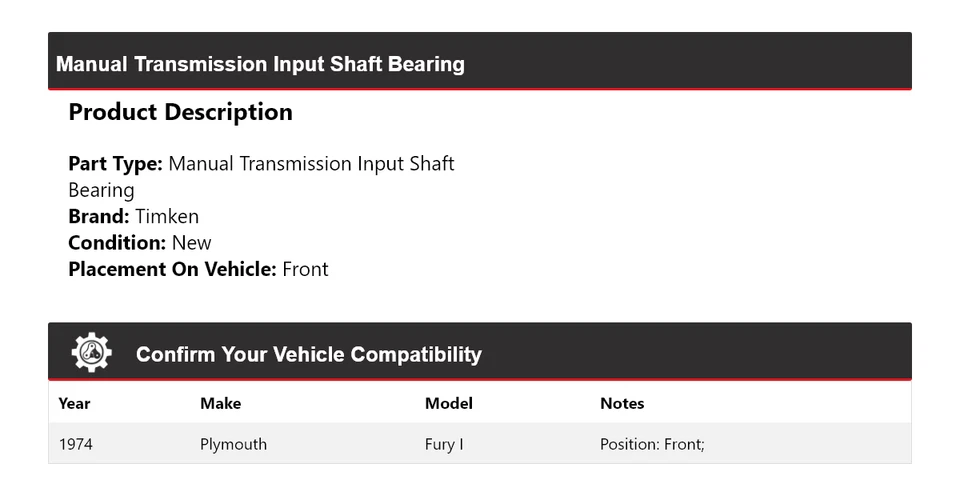Click the Year column header
The height and width of the screenshot is (496, 960).
(x=74, y=403)
